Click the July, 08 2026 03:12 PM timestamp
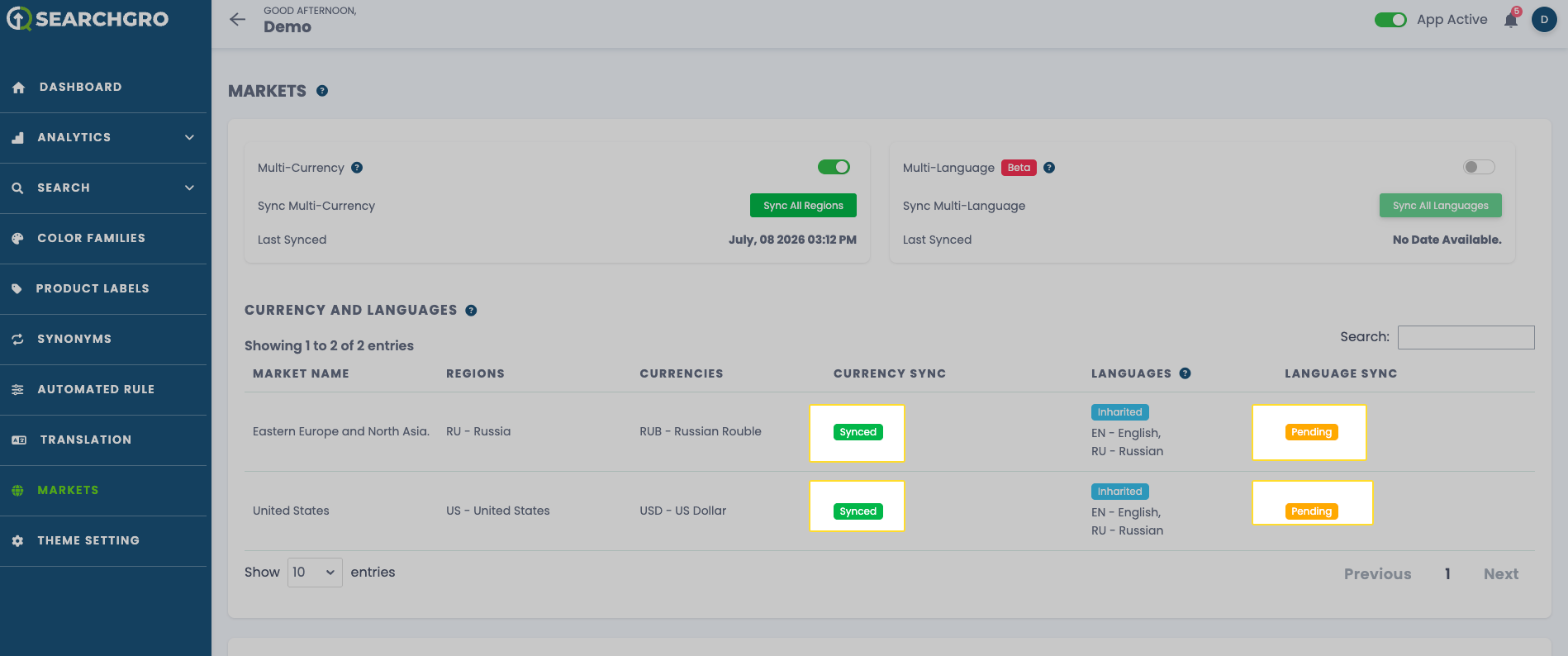 click(x=792, y=240)
